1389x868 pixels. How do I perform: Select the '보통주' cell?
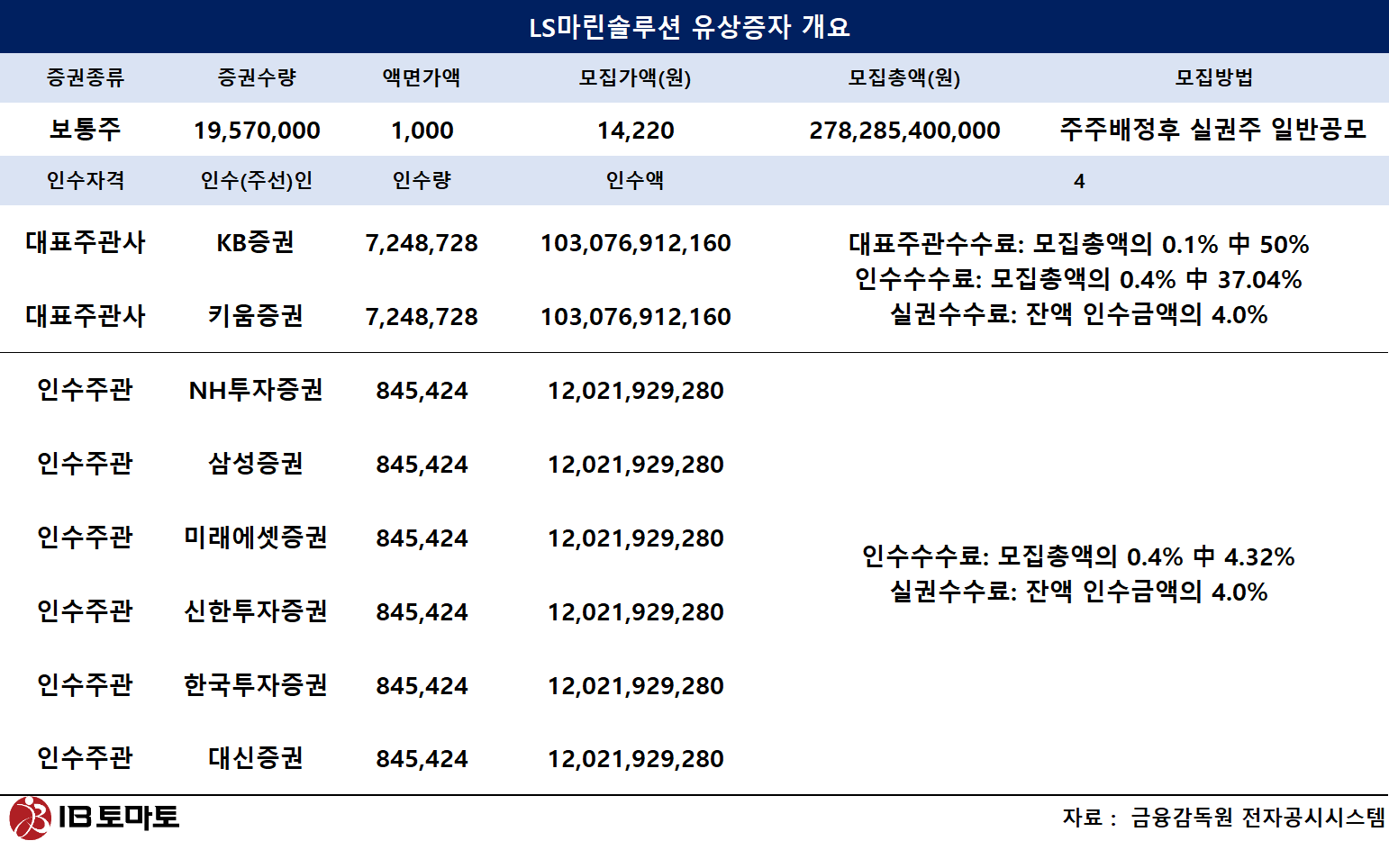pos(85,130)
